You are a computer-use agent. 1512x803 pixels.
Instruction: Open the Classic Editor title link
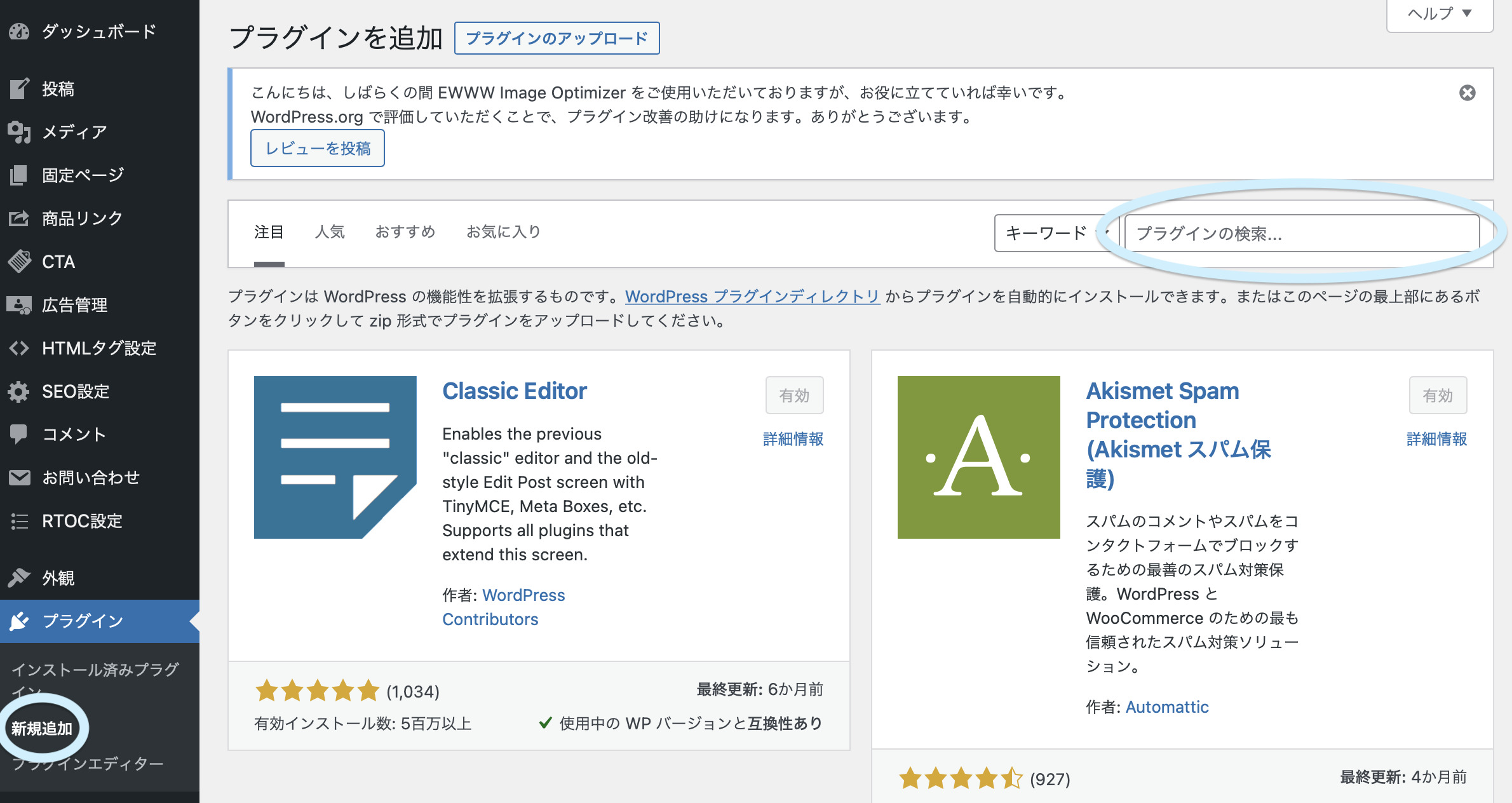(x=515, y=391)
